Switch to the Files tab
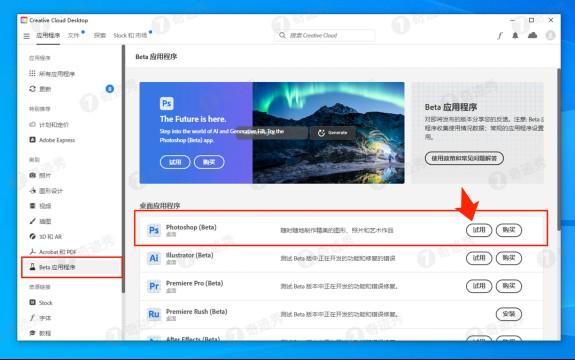Screen dimensions: 575x360 click(74, 35)
